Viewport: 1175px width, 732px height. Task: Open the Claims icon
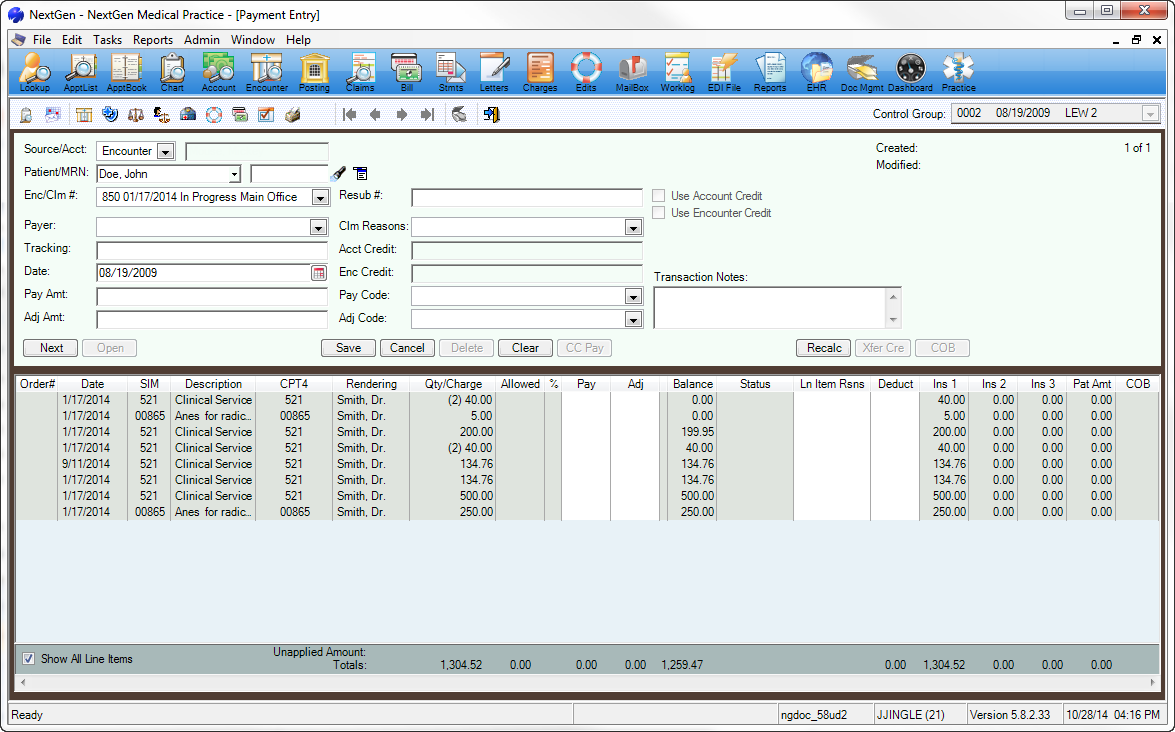coord(360,73)
